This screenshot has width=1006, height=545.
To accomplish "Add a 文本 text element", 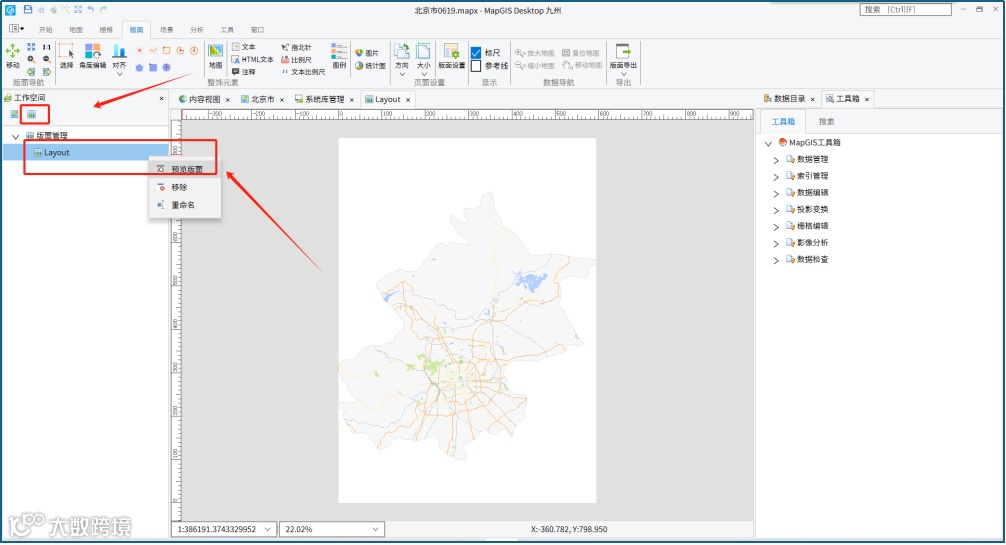I will pos(243,47).
